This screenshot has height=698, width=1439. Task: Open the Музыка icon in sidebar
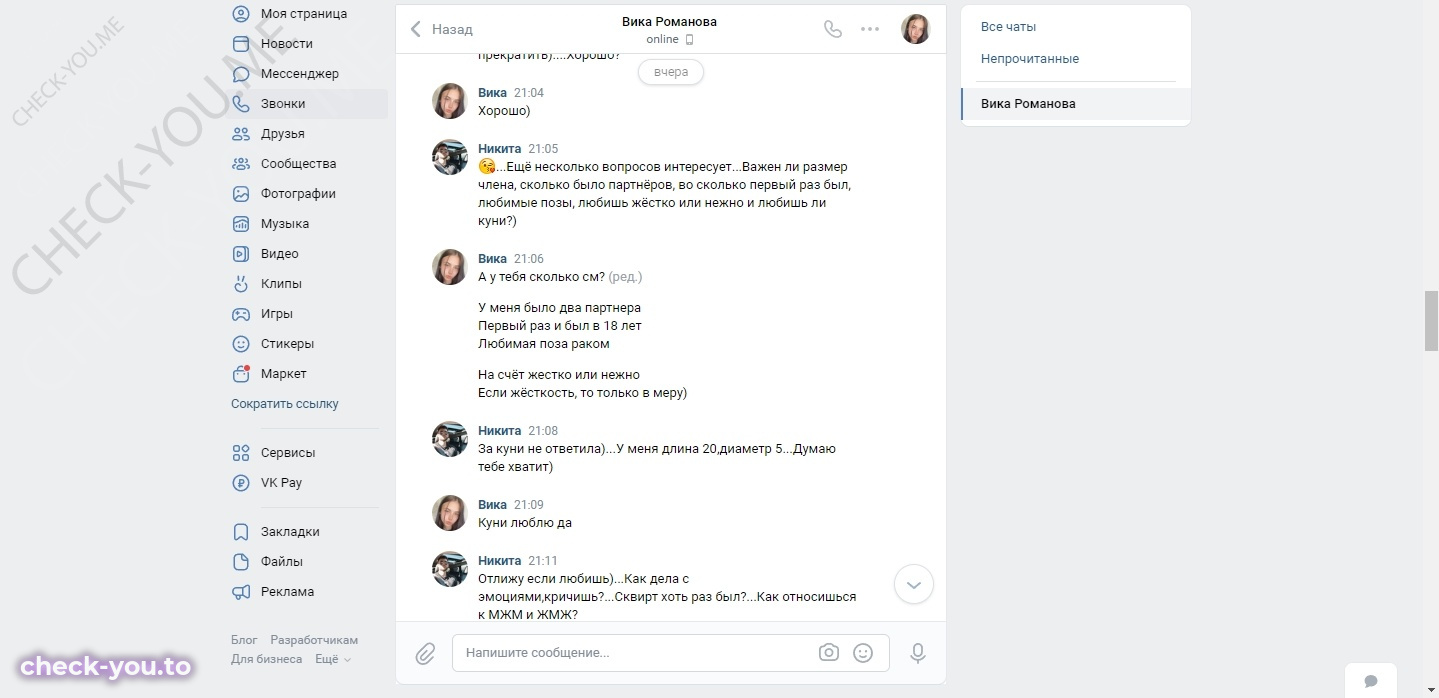(x=241, y=224)
